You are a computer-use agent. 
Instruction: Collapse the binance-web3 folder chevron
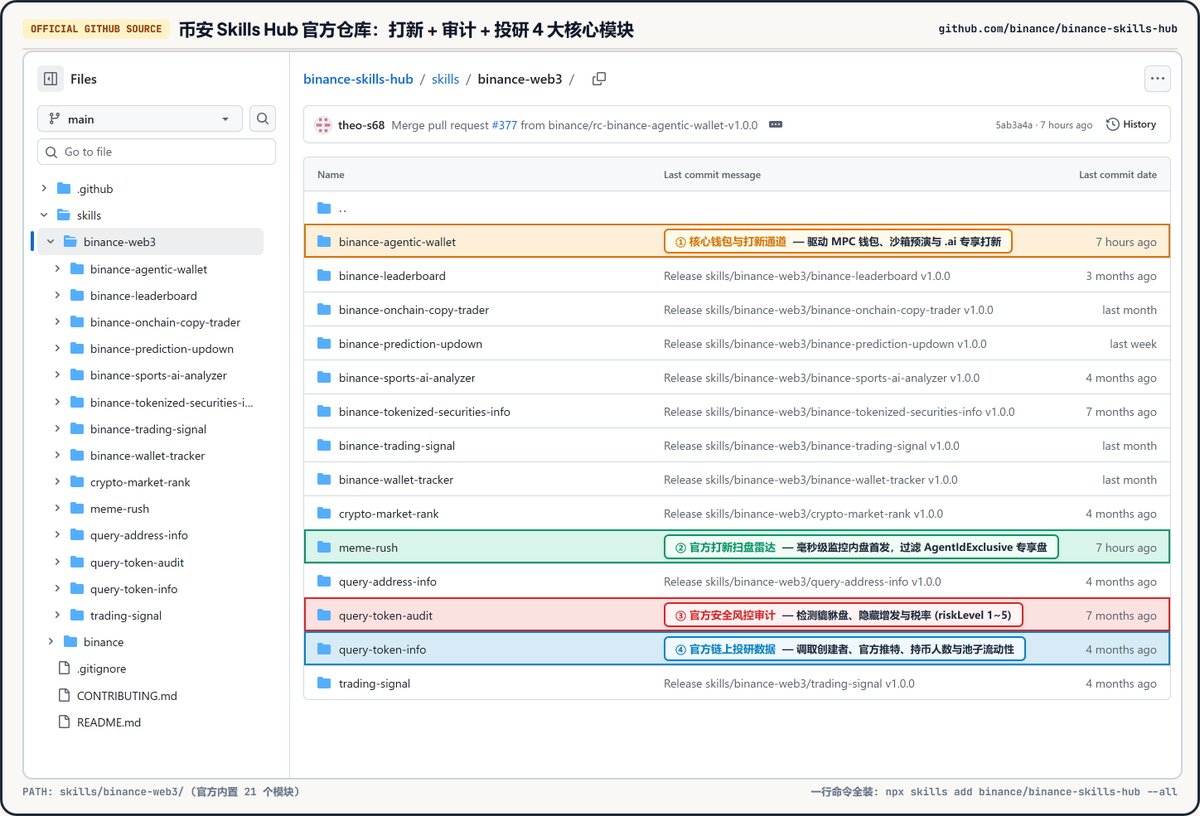(50, 242)
